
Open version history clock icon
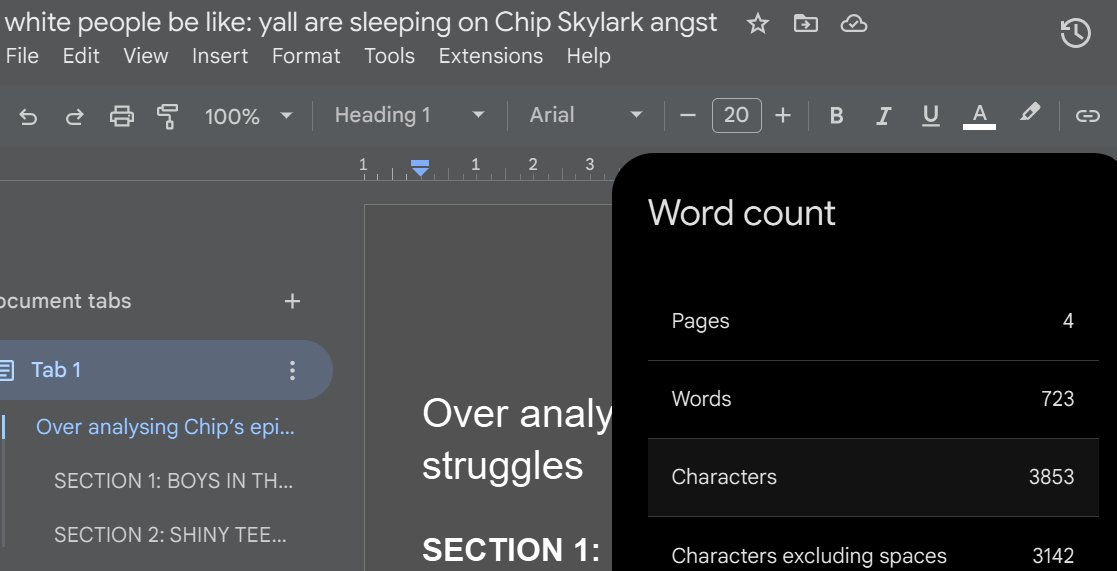(x=1076, y=33)
